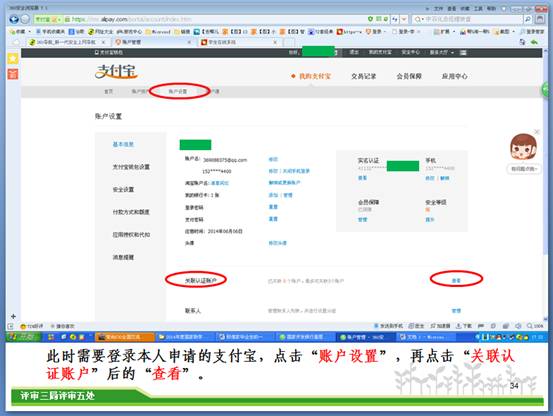Click the Windows Start button
The width and height of the screenshot is (553, 416).
click(x=23, y=337)
